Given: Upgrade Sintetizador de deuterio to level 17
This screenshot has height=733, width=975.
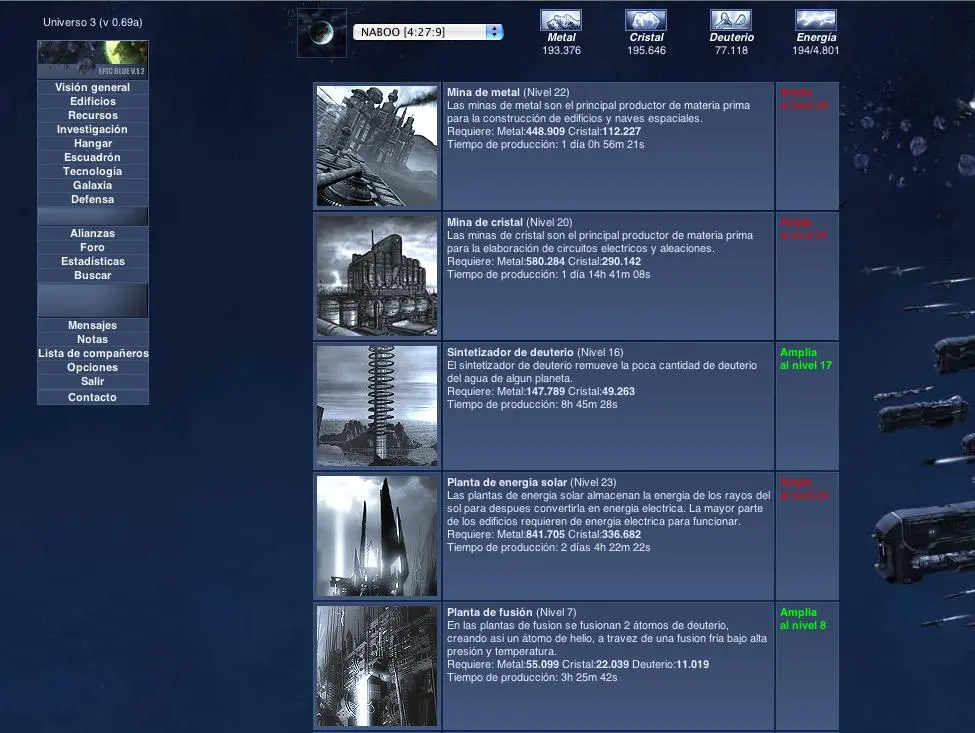Looking at the screenshot, I should click(805, 359).
